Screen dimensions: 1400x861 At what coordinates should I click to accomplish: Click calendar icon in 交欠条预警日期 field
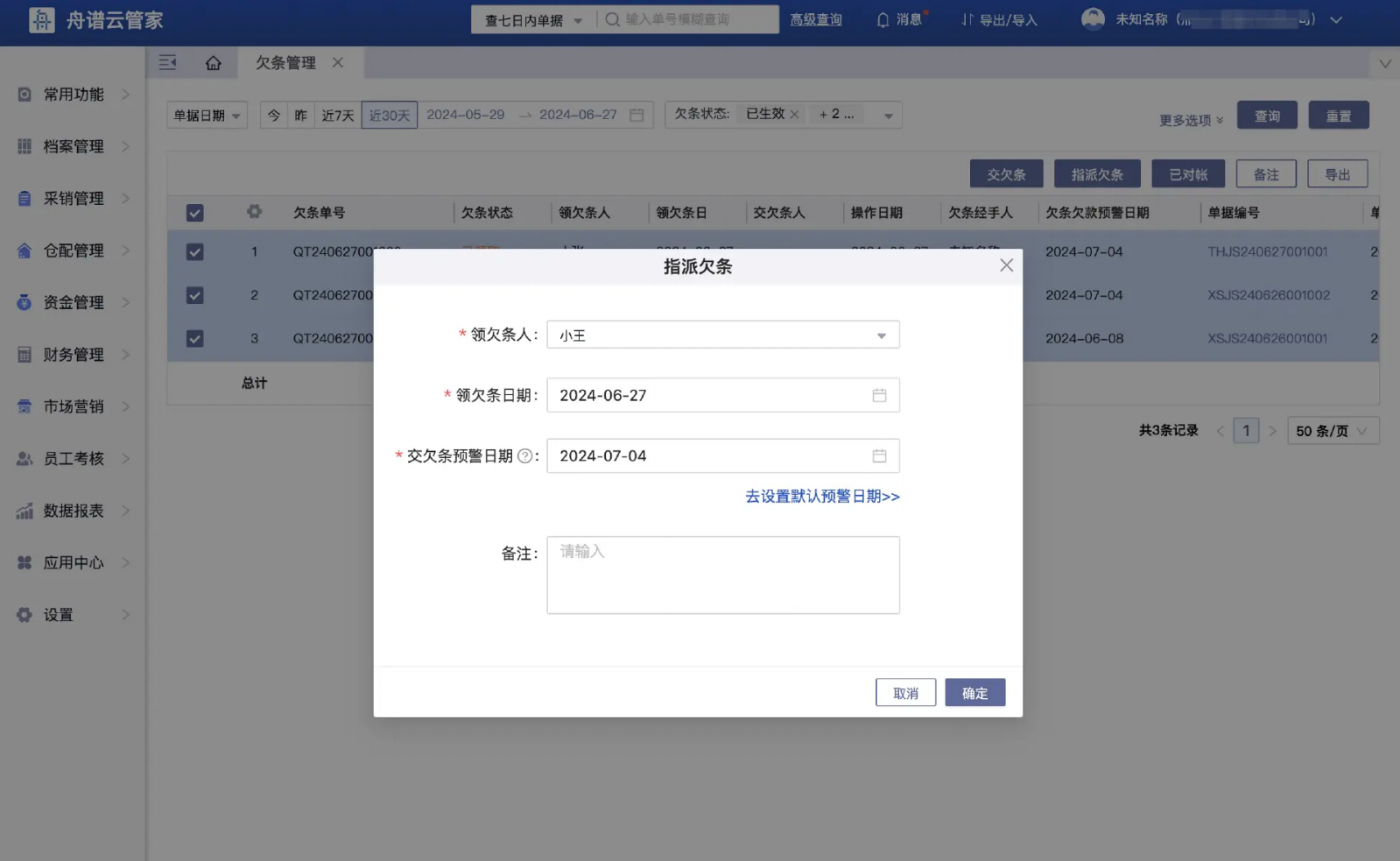pos(879,456)
